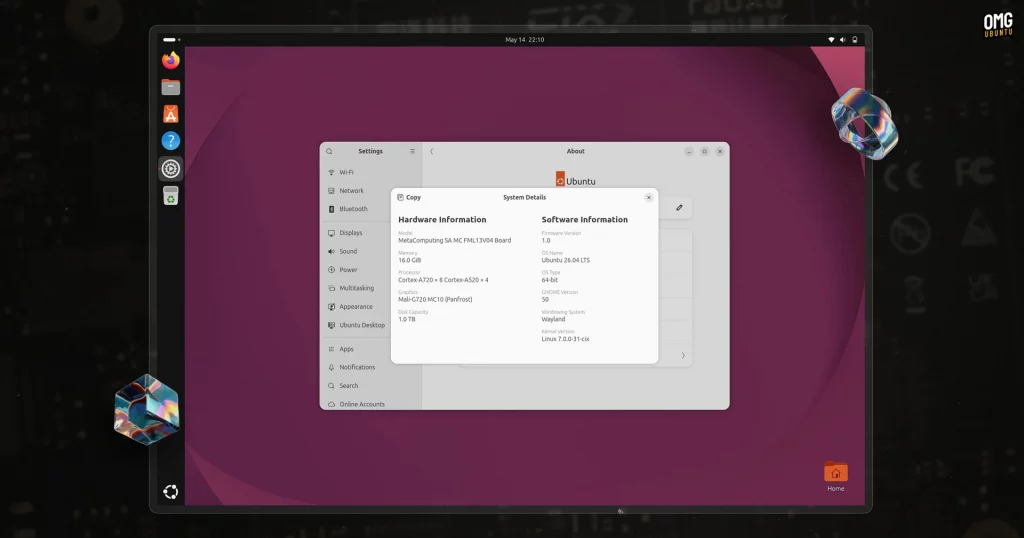Open the Home folder on the desktop
1024x538 pixels.
tap(836, 477)
